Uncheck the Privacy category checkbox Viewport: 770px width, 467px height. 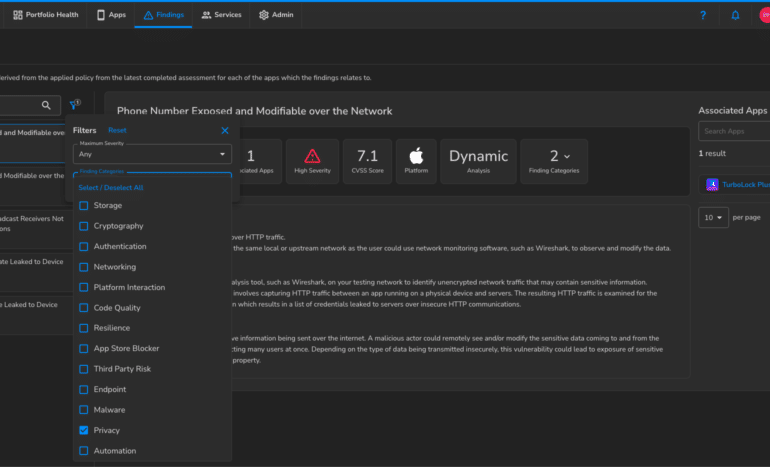click(84, 430)
